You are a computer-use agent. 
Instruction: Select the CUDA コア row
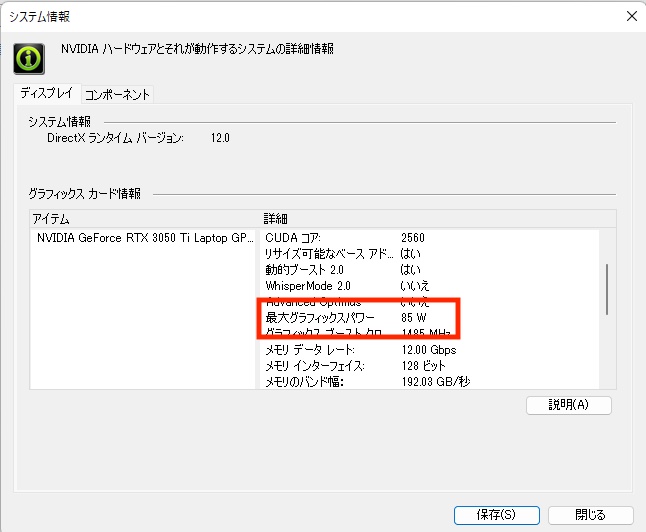coord(428,238)
